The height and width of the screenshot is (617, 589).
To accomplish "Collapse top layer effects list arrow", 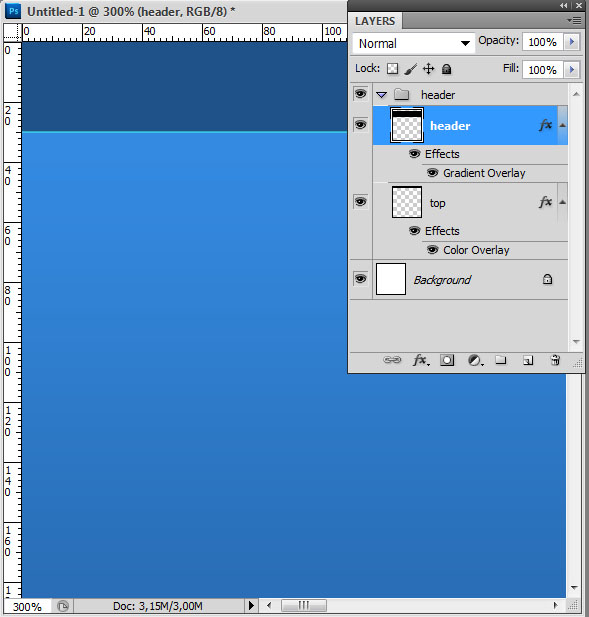I will pos(563,202).
